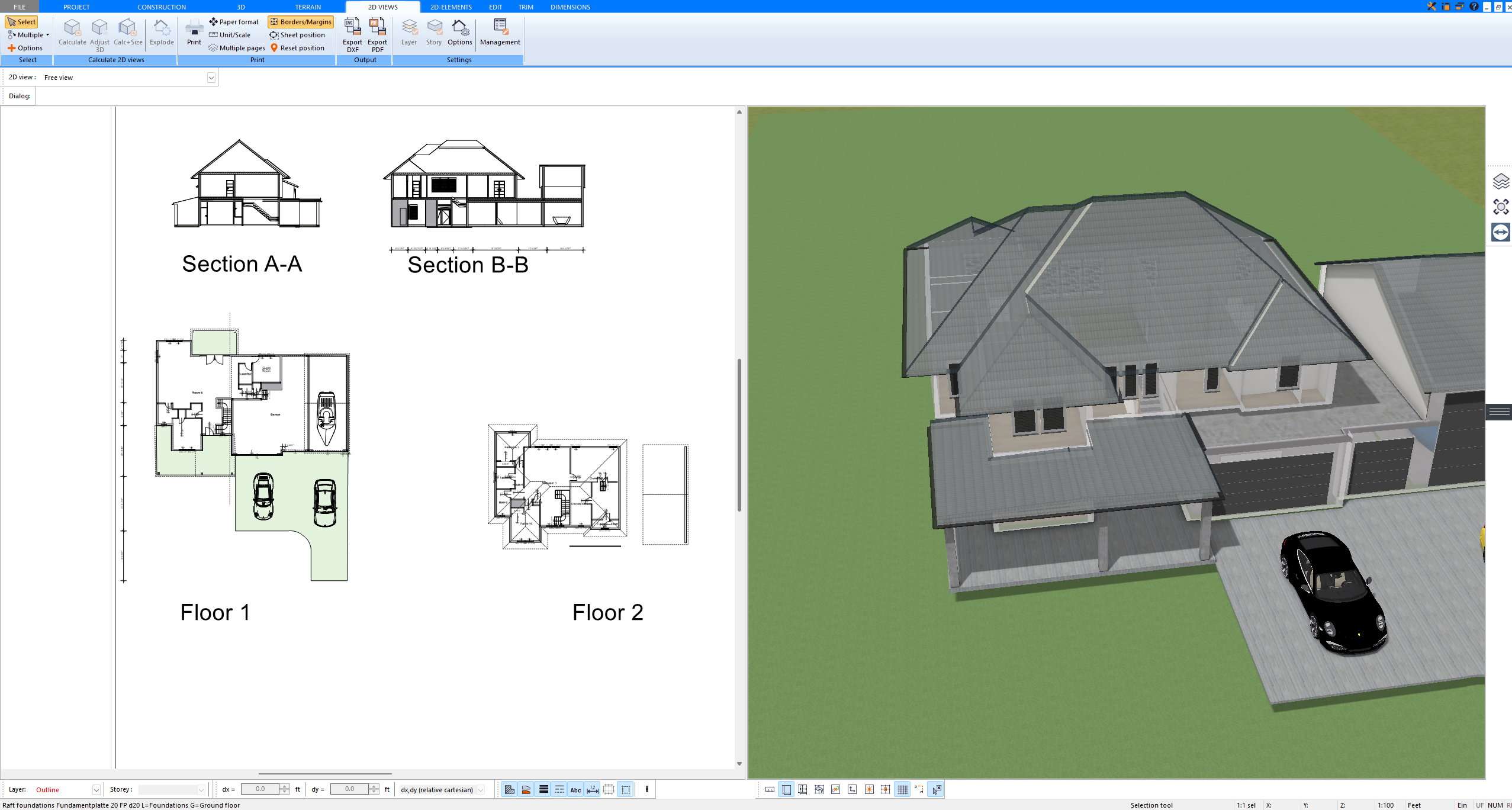Switch to the DIMENSIONS tab
The width and height of the screenshot is (1512, 810).
click(x=570, y=7)
